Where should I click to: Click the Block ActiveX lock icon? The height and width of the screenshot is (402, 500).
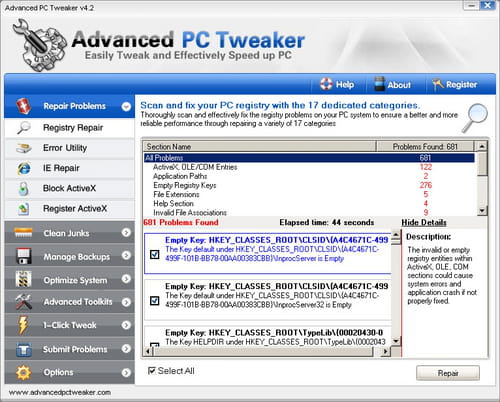(23, 189)
